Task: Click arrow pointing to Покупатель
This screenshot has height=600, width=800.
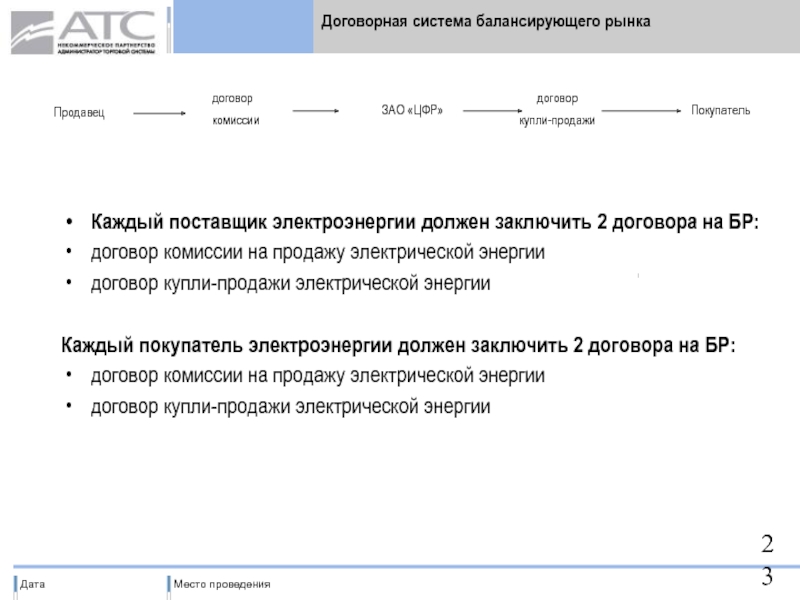Action: click(x=641, y=111)
